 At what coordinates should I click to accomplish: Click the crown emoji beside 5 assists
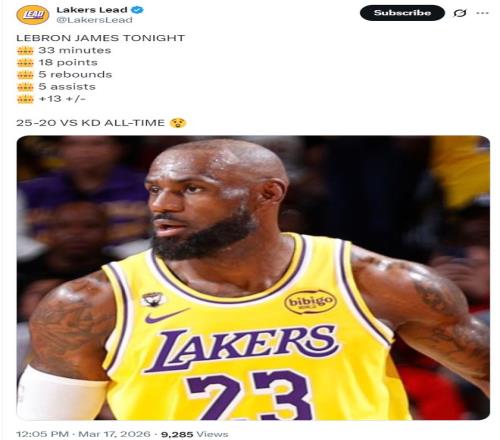click(25, 87)
